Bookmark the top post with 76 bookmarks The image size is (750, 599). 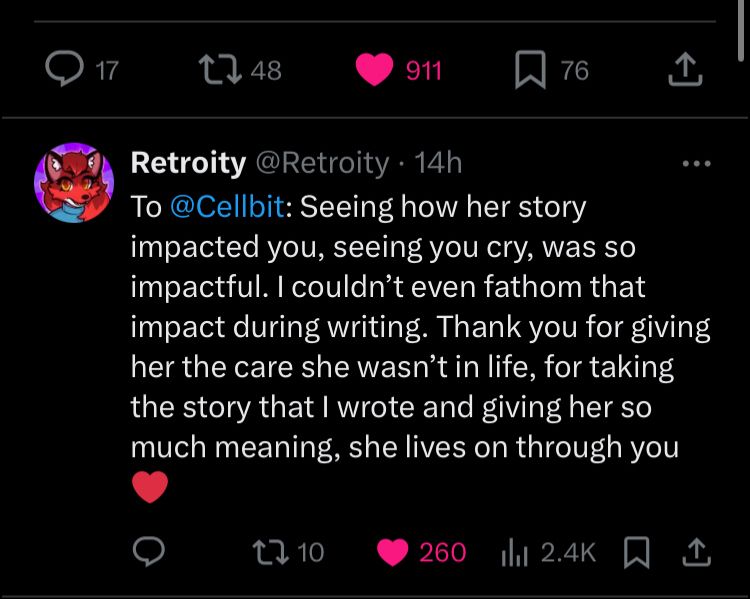click(x=528, y=69)
